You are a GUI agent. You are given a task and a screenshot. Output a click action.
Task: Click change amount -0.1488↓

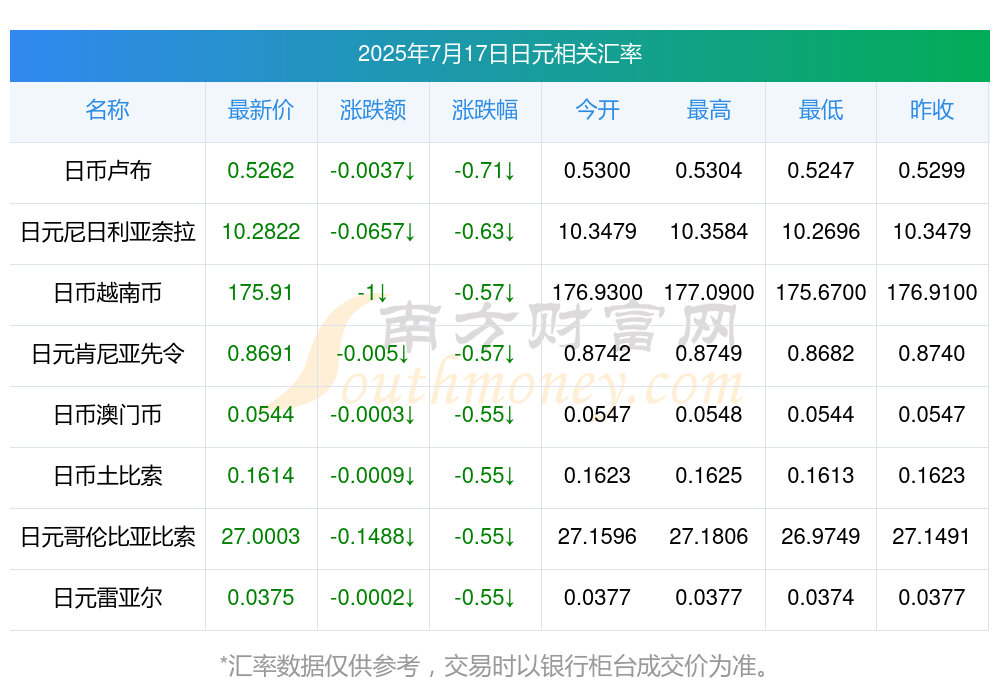point(372,537)
